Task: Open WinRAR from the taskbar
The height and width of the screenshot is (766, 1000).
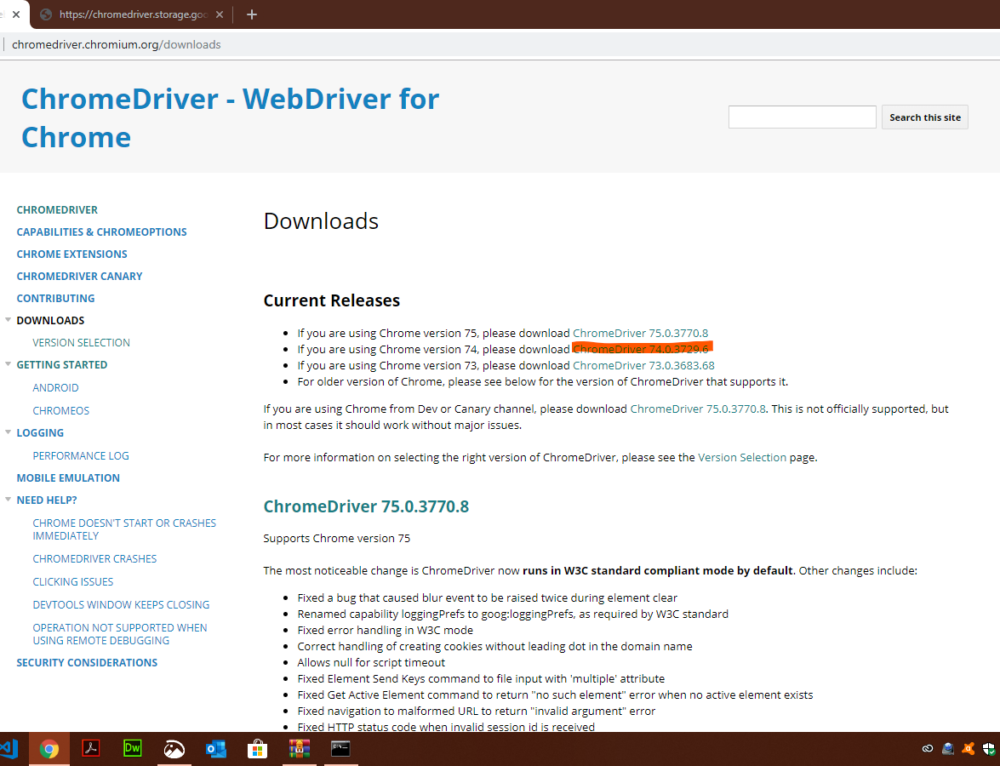Action: pyautogui.click(x=298, y=749)
